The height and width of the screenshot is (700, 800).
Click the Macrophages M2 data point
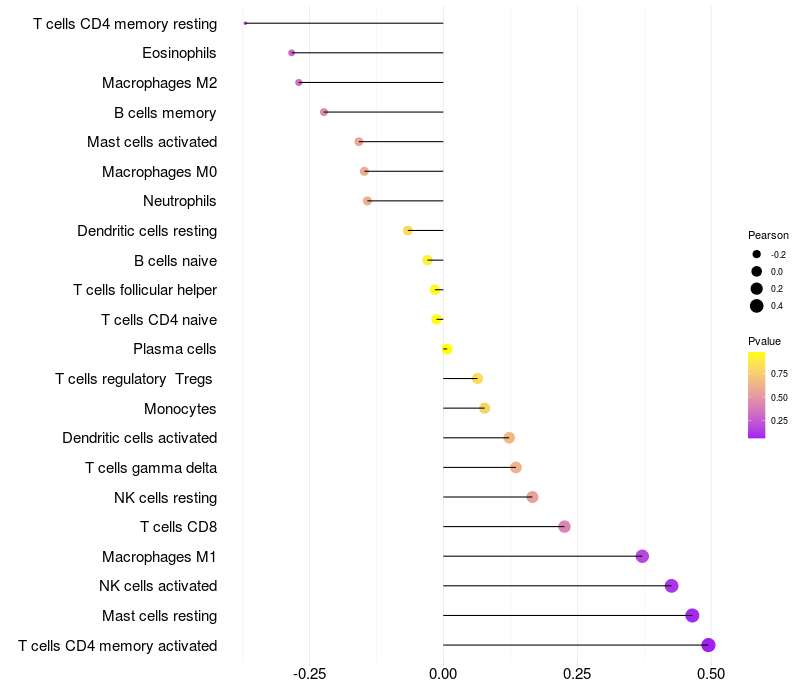(x=299, y=82)
